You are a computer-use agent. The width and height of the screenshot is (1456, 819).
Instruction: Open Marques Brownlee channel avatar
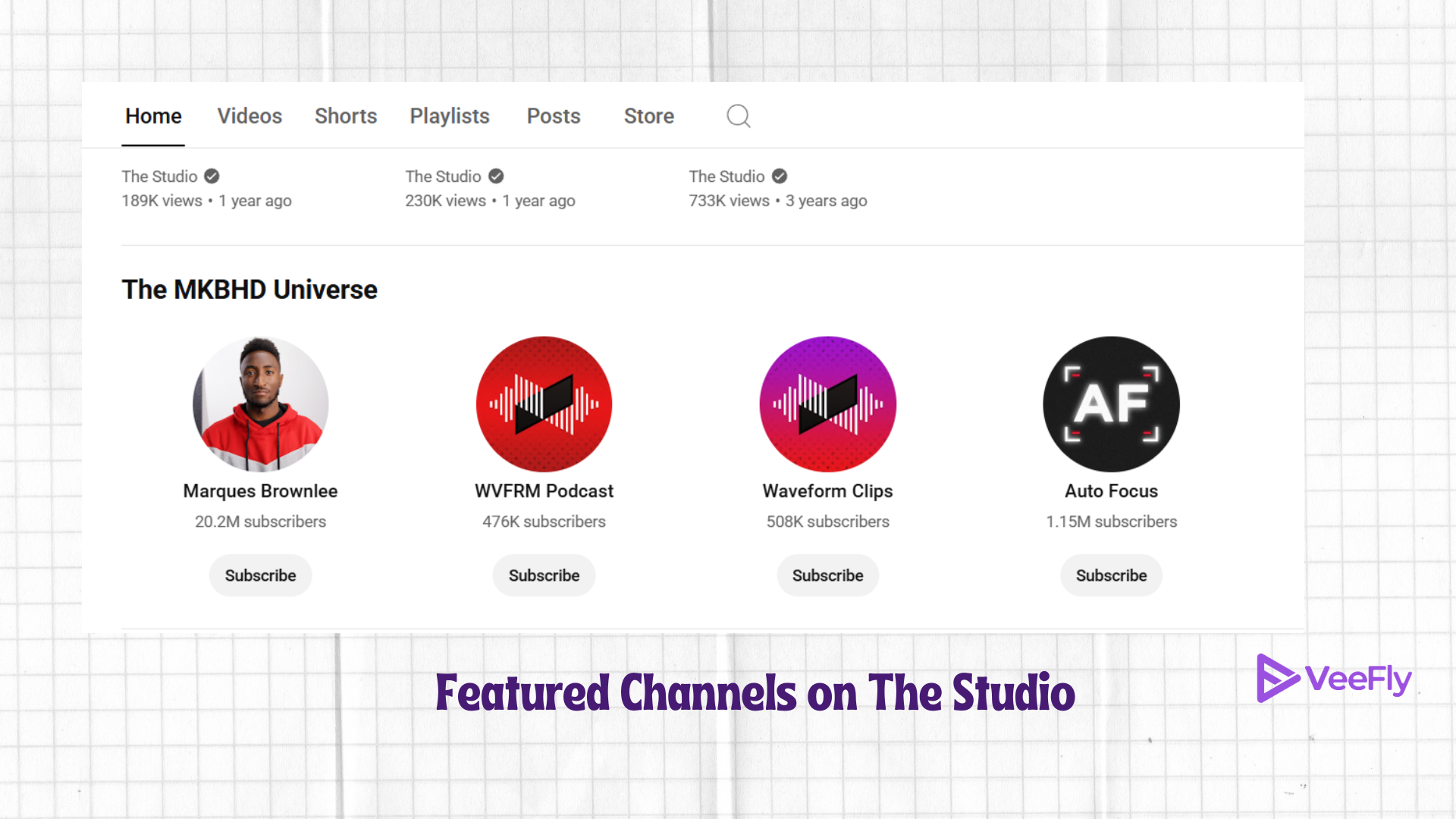tap(260, 404)
